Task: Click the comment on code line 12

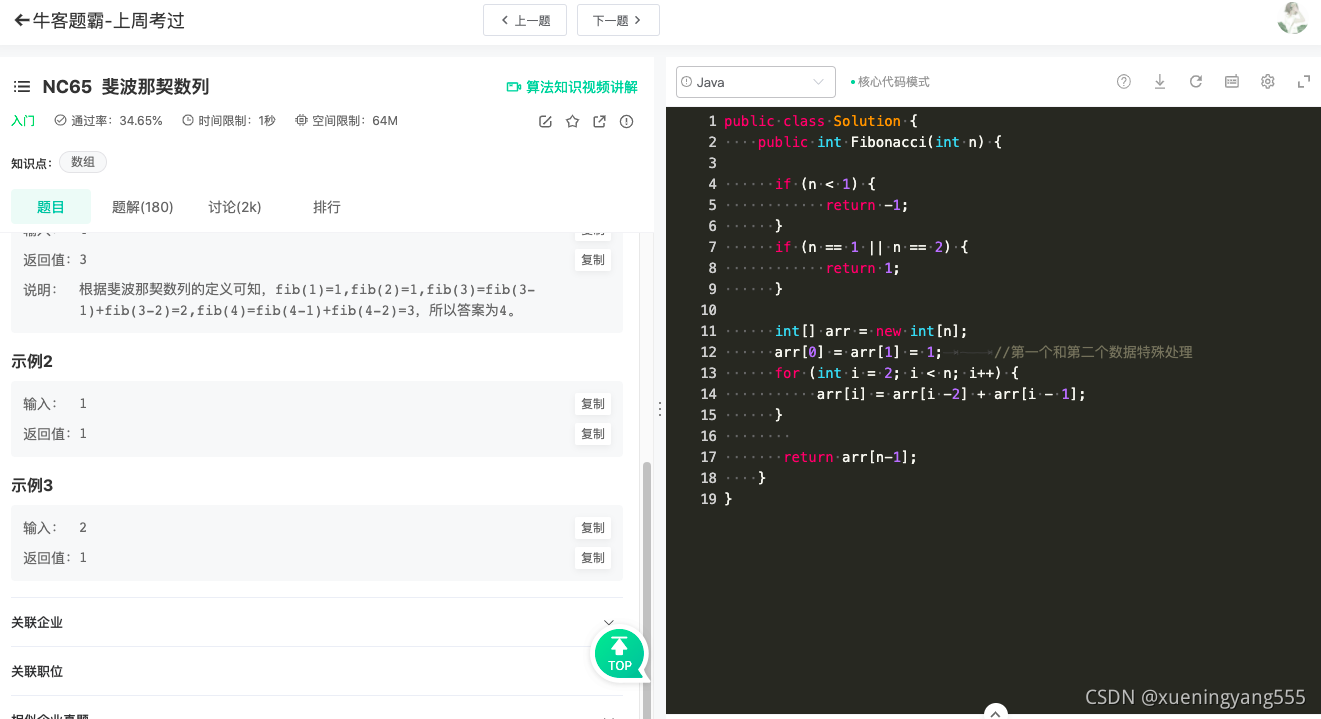Action: [1094, 352]
